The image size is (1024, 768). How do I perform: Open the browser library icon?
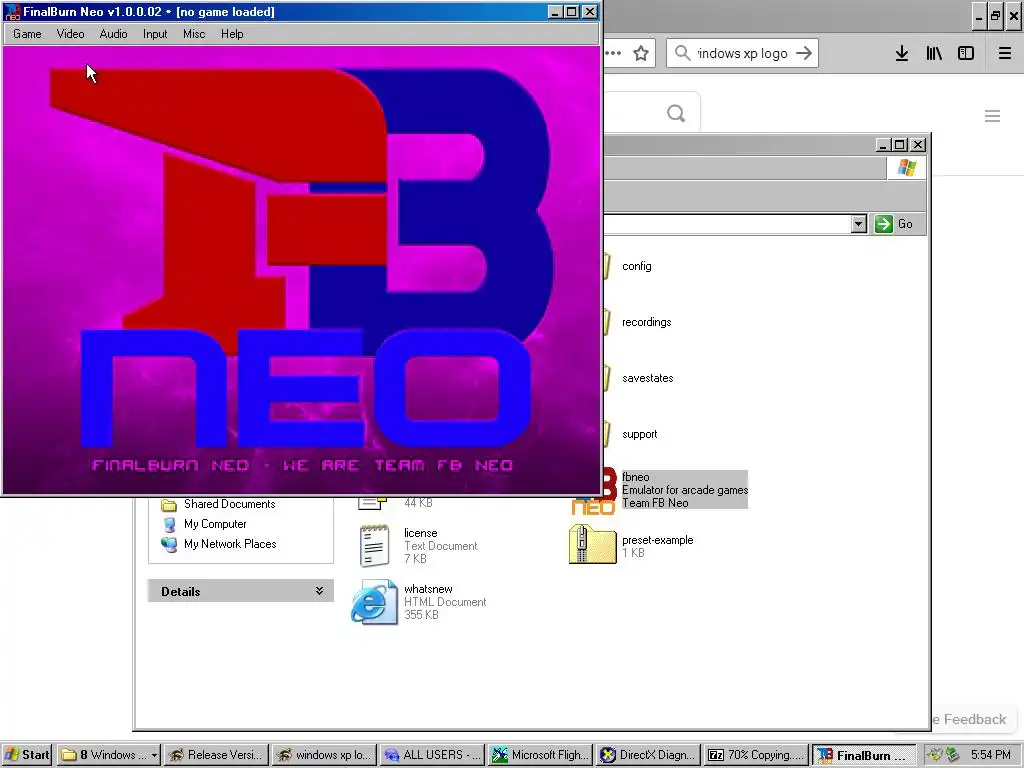click(934, 54)
